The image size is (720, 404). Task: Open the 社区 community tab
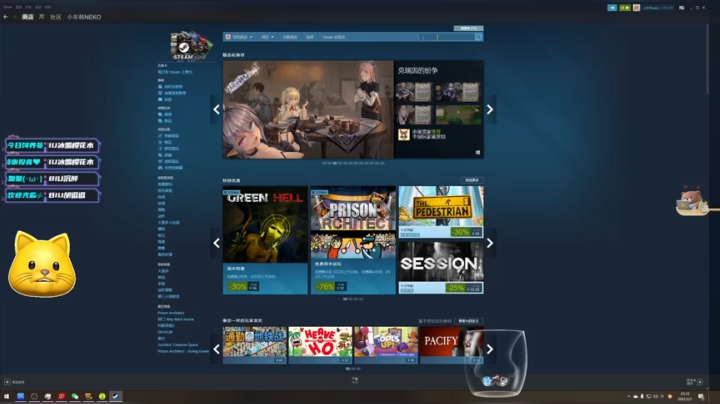coord(56,17)
